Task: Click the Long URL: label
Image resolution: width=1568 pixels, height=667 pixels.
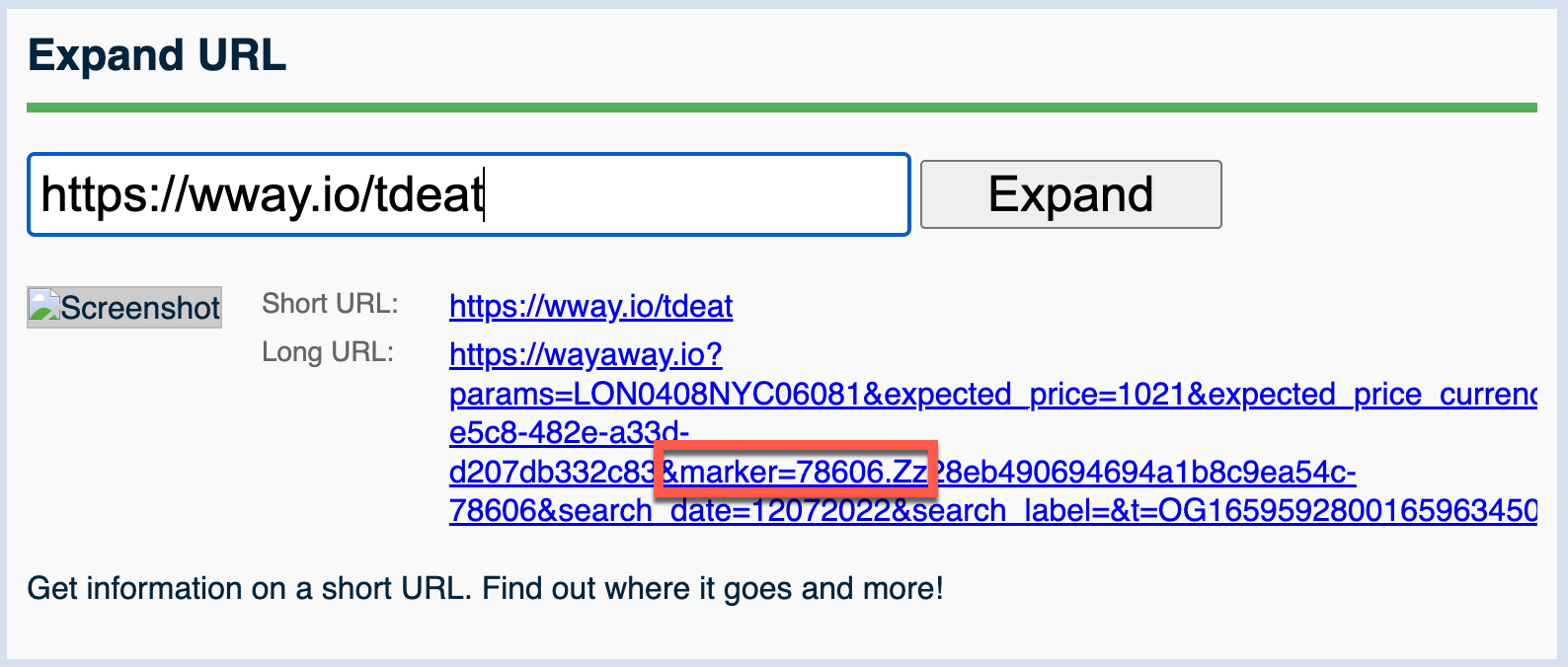Action: [328, 352]
